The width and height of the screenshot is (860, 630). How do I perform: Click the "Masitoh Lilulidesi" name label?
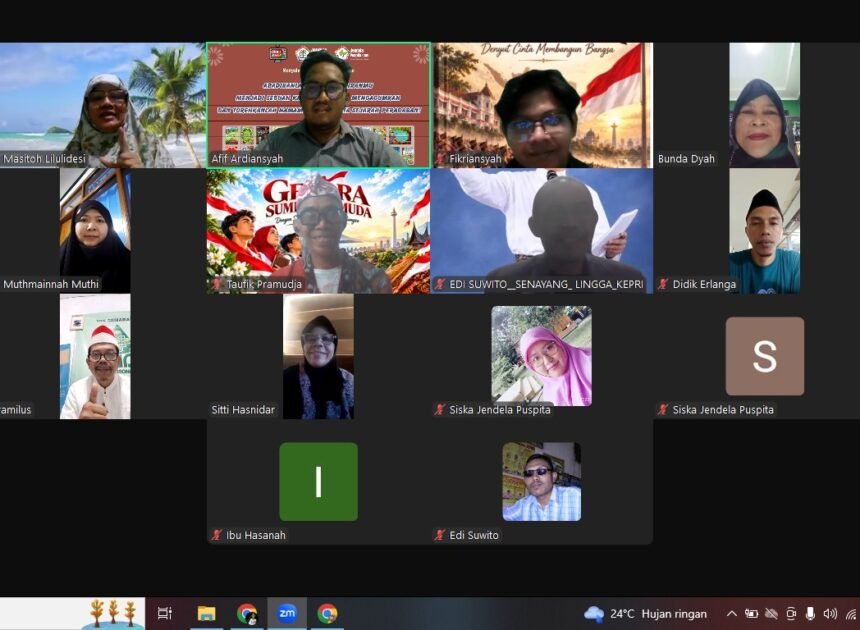click(44, 159)
